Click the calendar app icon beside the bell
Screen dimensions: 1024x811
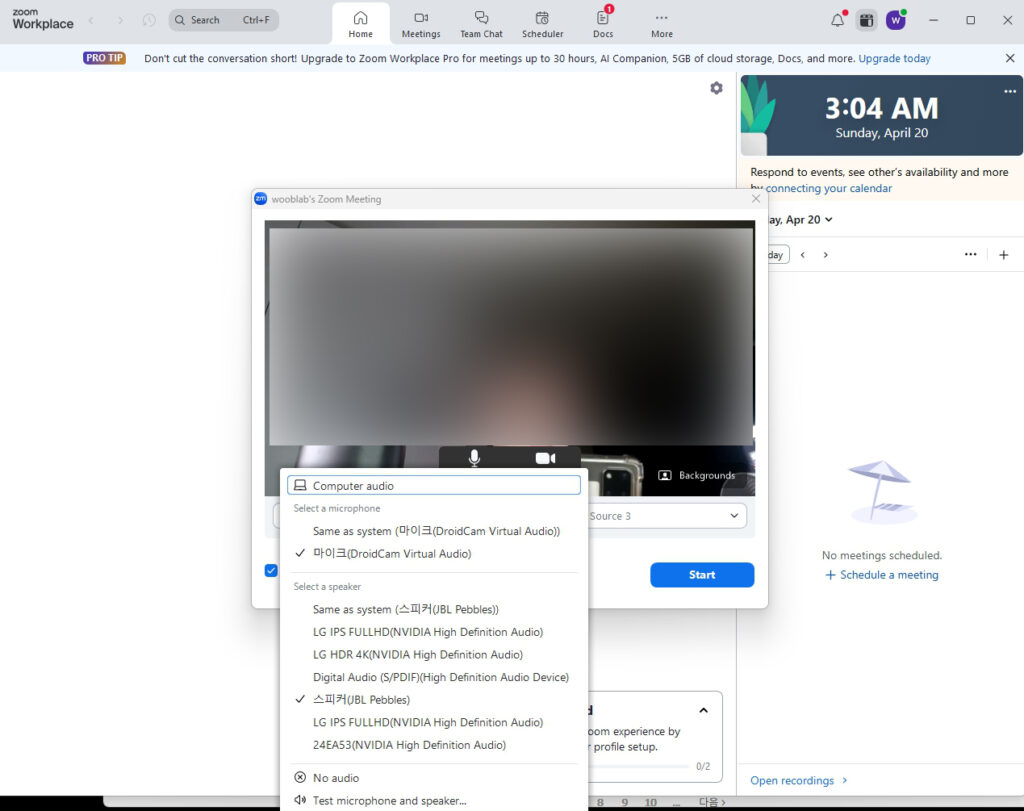coord(866,20)
